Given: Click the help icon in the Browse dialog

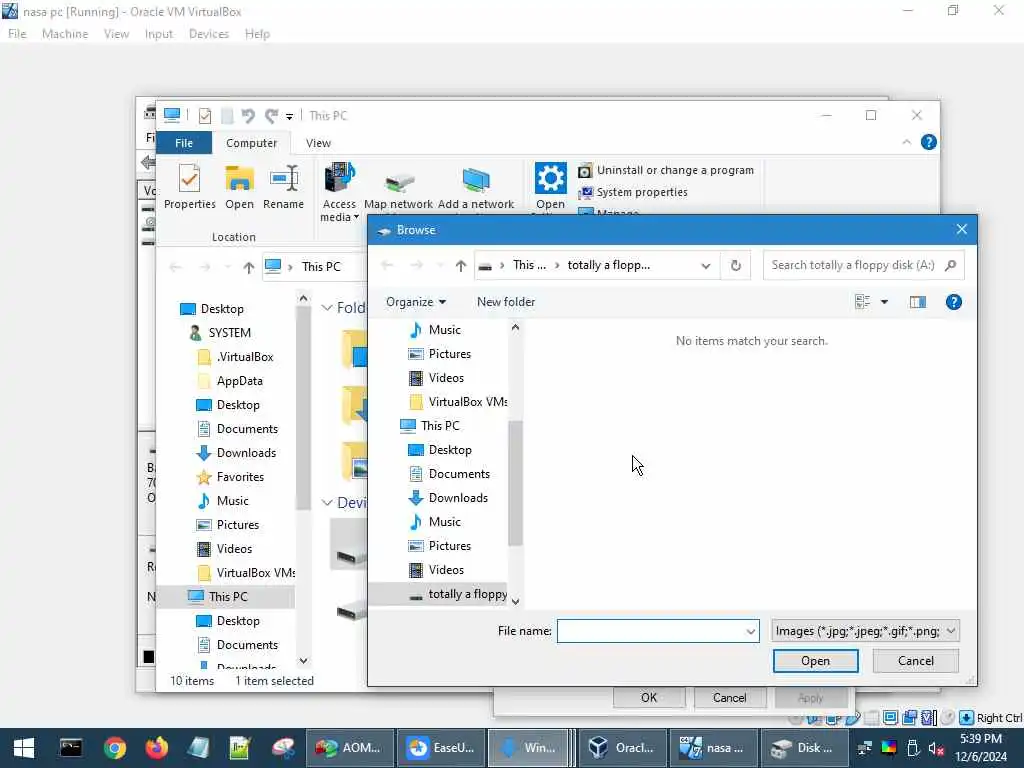Looking at the screenshot, I should [953, 302].
